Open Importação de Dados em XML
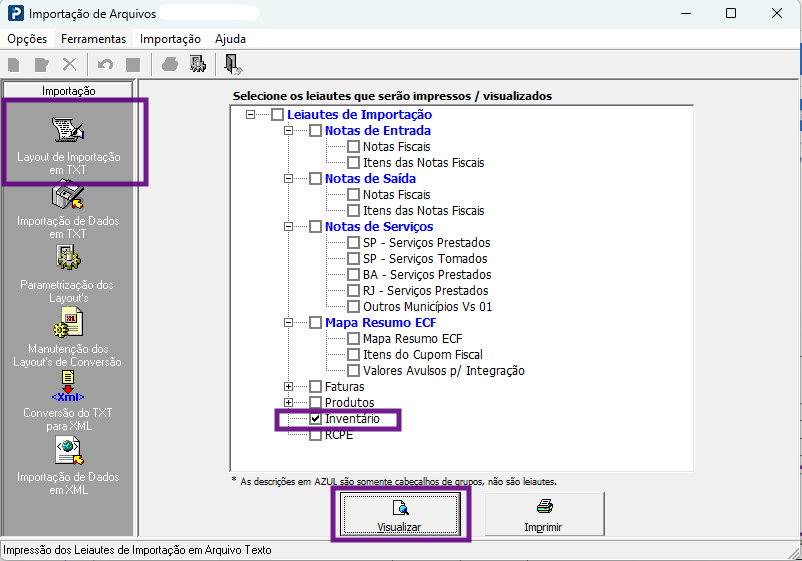The image size is (802, 561). tap(69, 465)
